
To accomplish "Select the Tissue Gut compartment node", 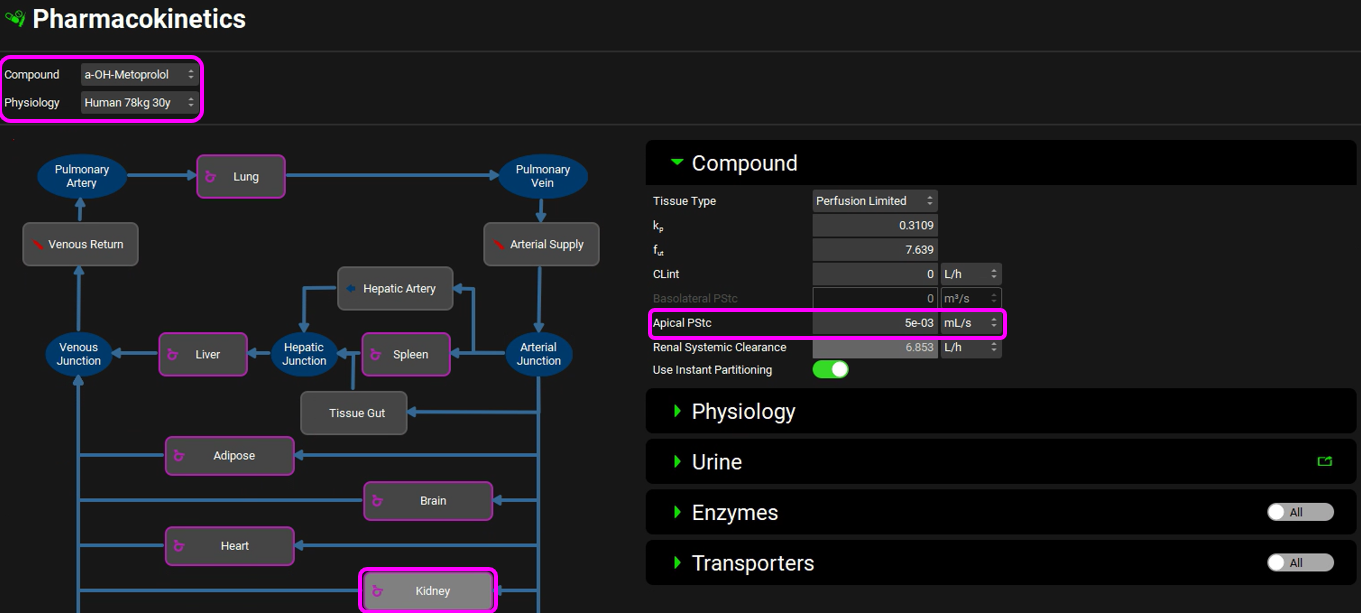I will click(355, 413).
